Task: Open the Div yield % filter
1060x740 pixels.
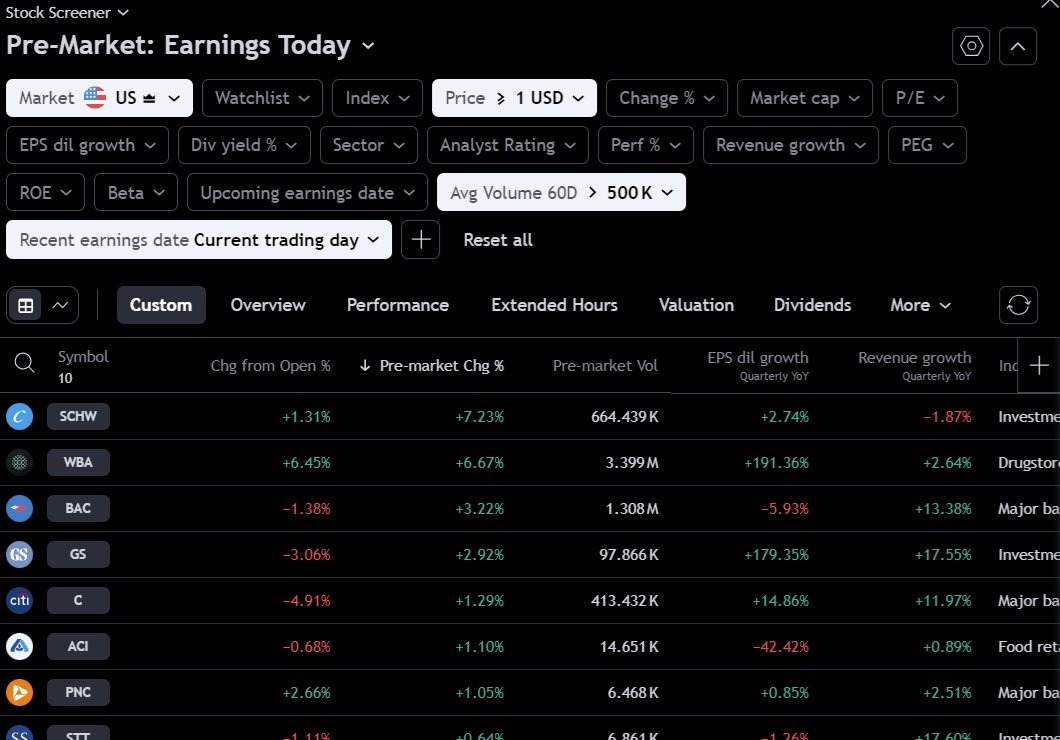Action: 244,145
